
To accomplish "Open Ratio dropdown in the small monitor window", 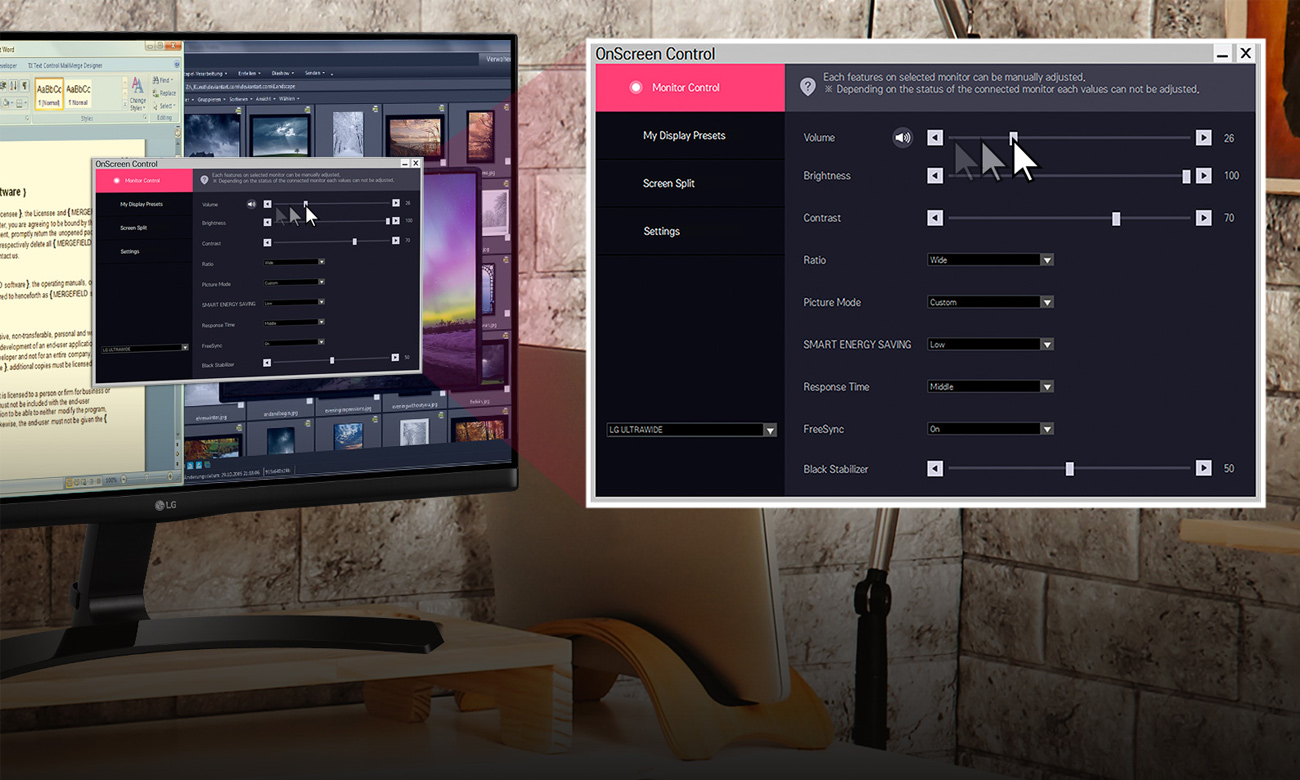I will 294,262.
